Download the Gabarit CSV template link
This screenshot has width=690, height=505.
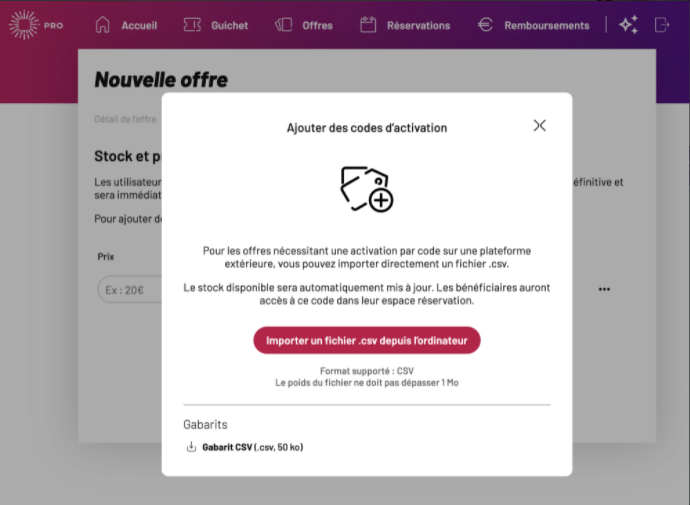pos(253,447)
